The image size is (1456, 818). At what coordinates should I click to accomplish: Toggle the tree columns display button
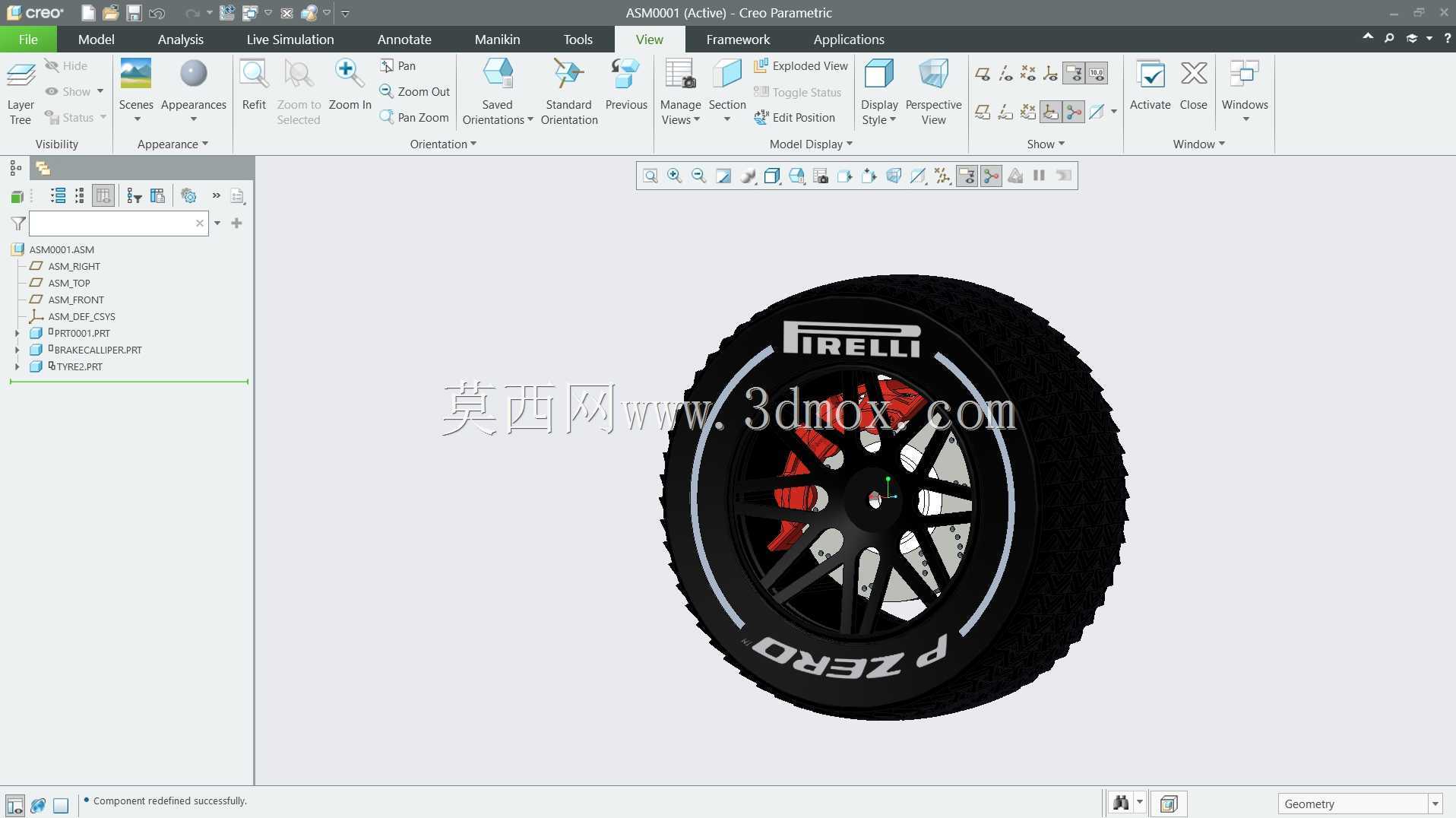click(x=103, y=196)
